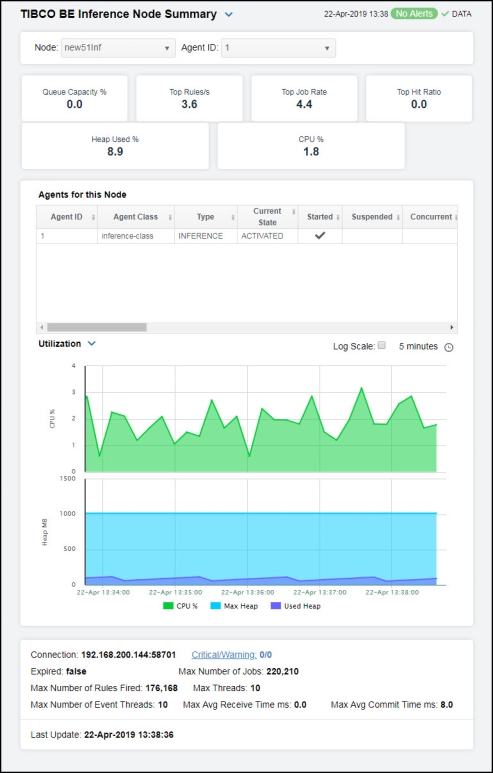The image size is (493, 773).
Task: Sort by the Suspended column header
Action: (372, 217)
